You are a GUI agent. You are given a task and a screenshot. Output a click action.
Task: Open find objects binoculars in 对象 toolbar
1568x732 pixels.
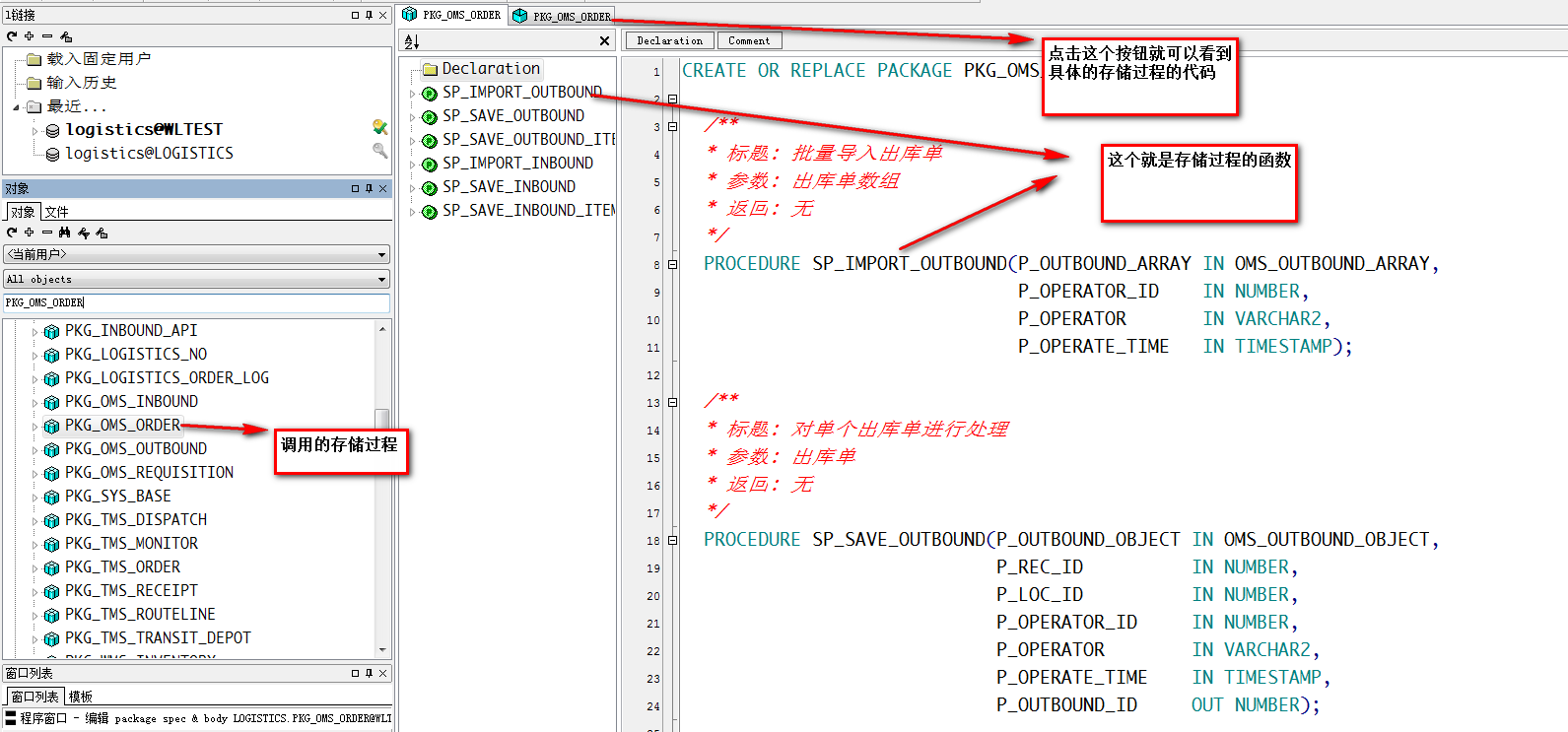click(x=65, y=233)
